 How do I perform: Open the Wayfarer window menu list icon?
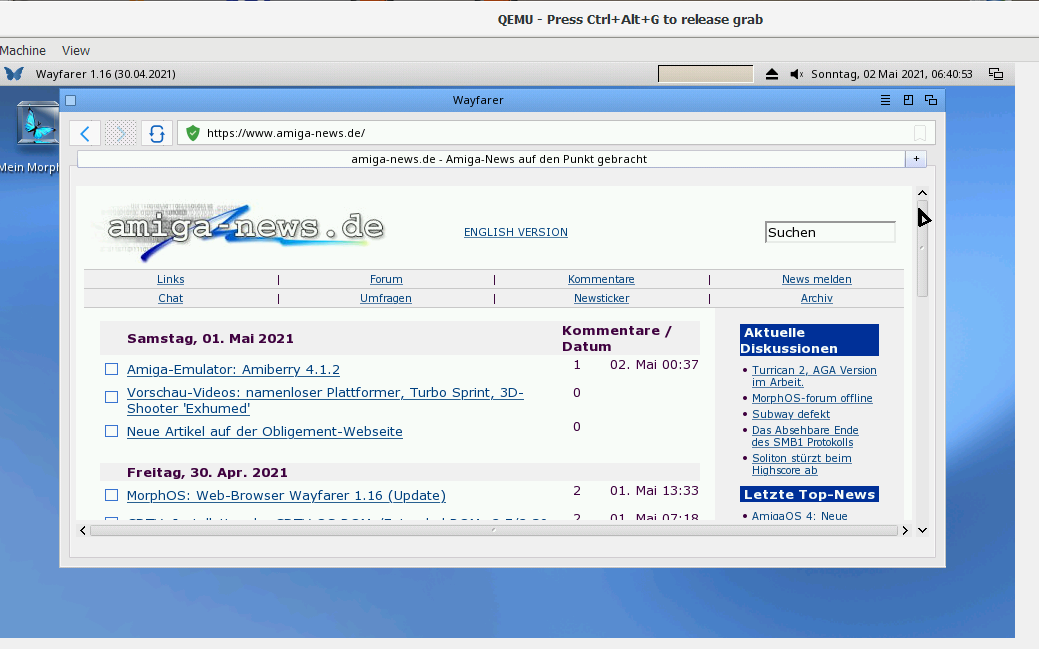(x=885, y=100)
